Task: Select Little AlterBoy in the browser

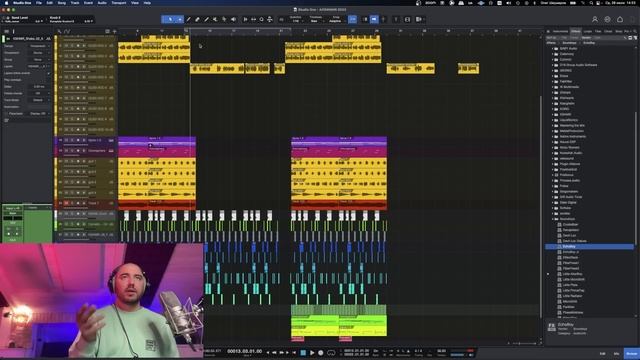Action: click(x=572, y=274)
